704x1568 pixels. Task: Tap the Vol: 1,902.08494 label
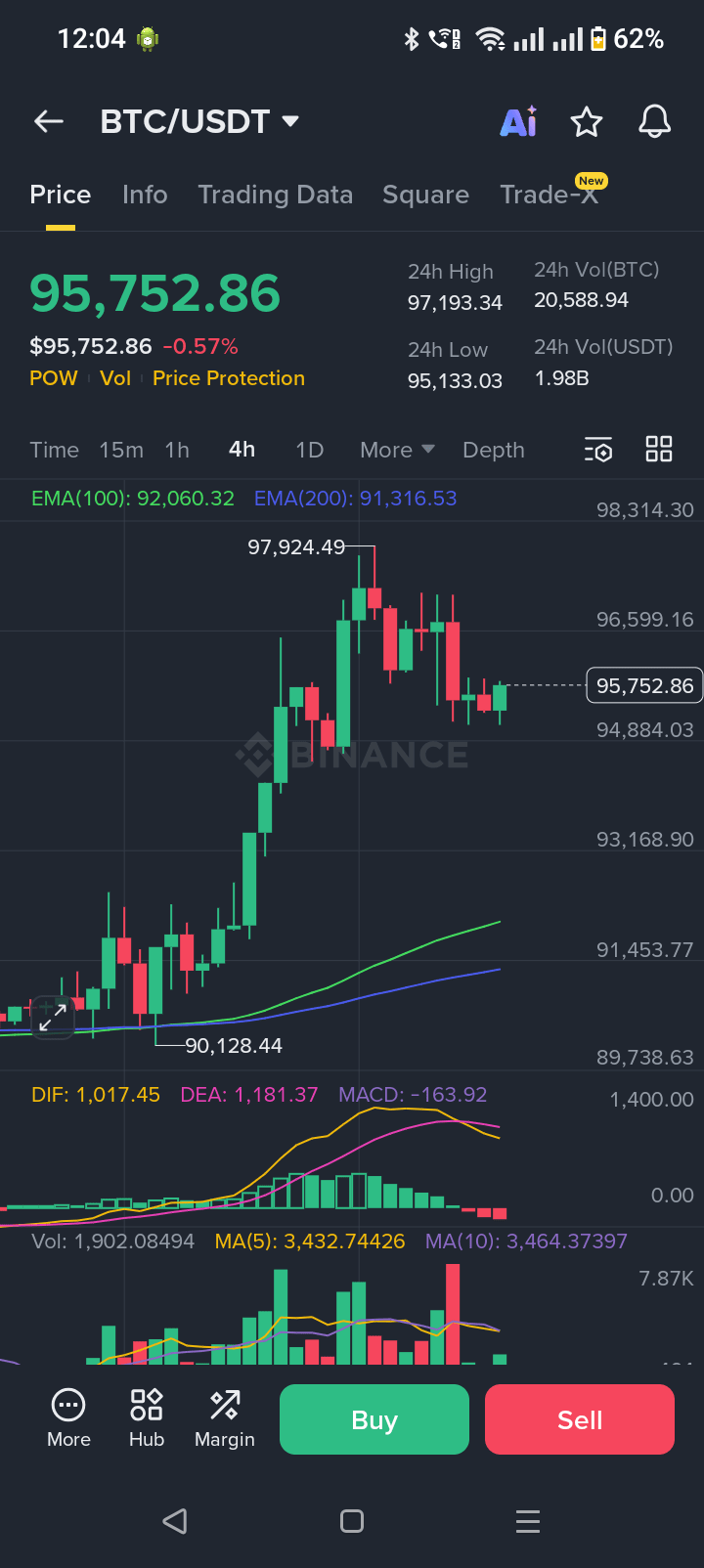tap(113, 1241)
